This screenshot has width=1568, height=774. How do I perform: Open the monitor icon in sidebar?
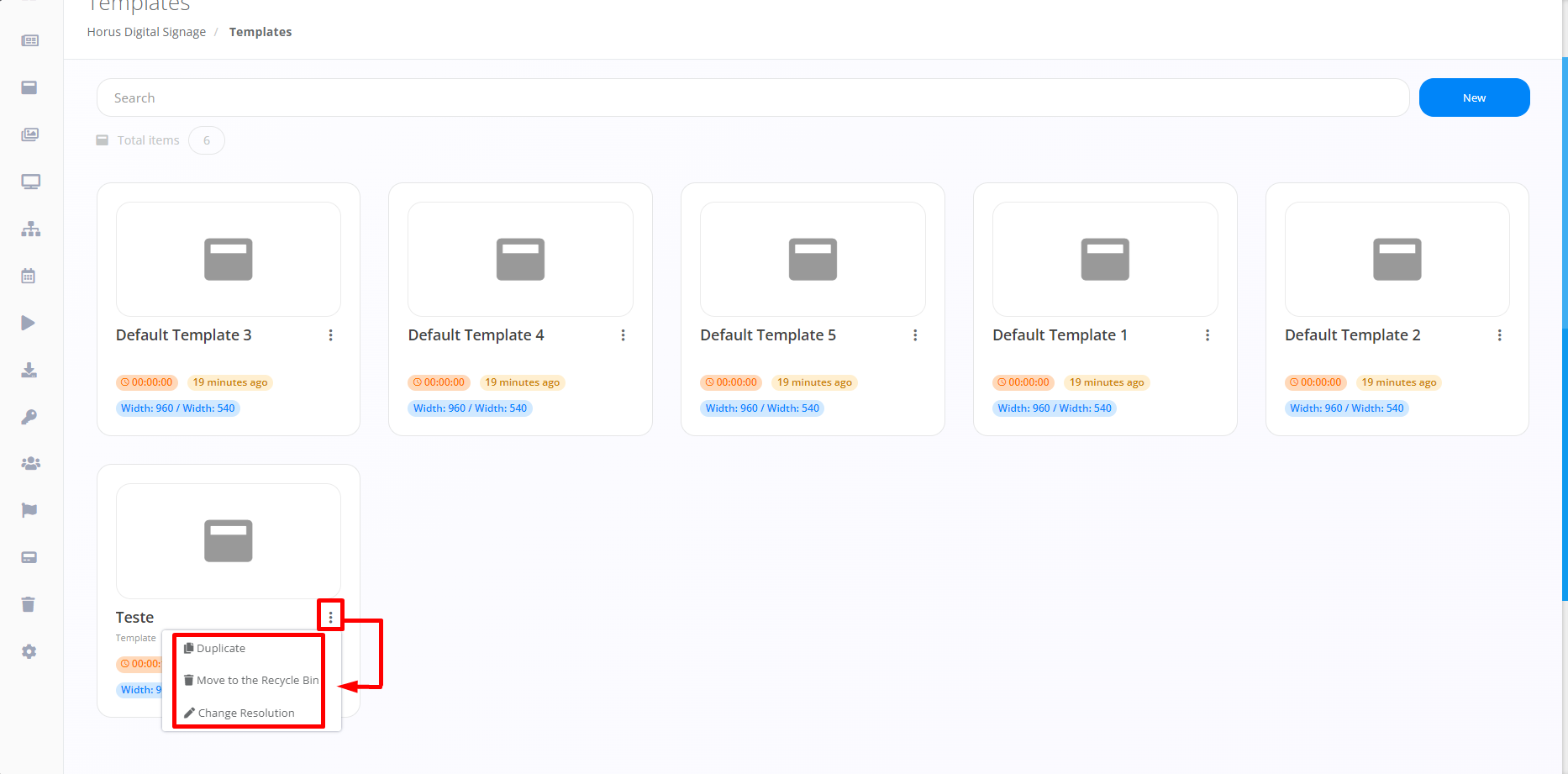coord(30,182)
